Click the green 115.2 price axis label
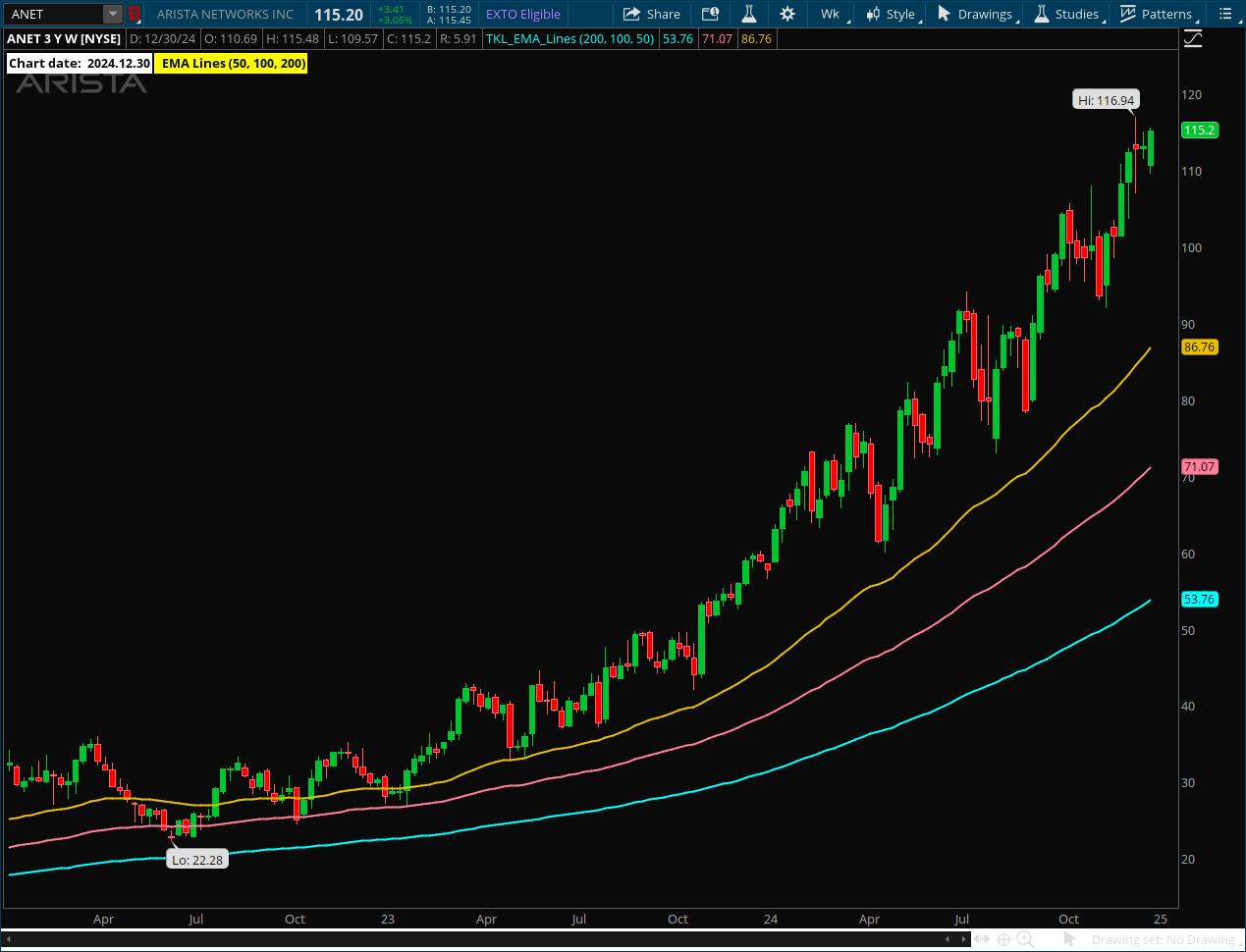The image size is (1246, 952). pos(1199,130)
